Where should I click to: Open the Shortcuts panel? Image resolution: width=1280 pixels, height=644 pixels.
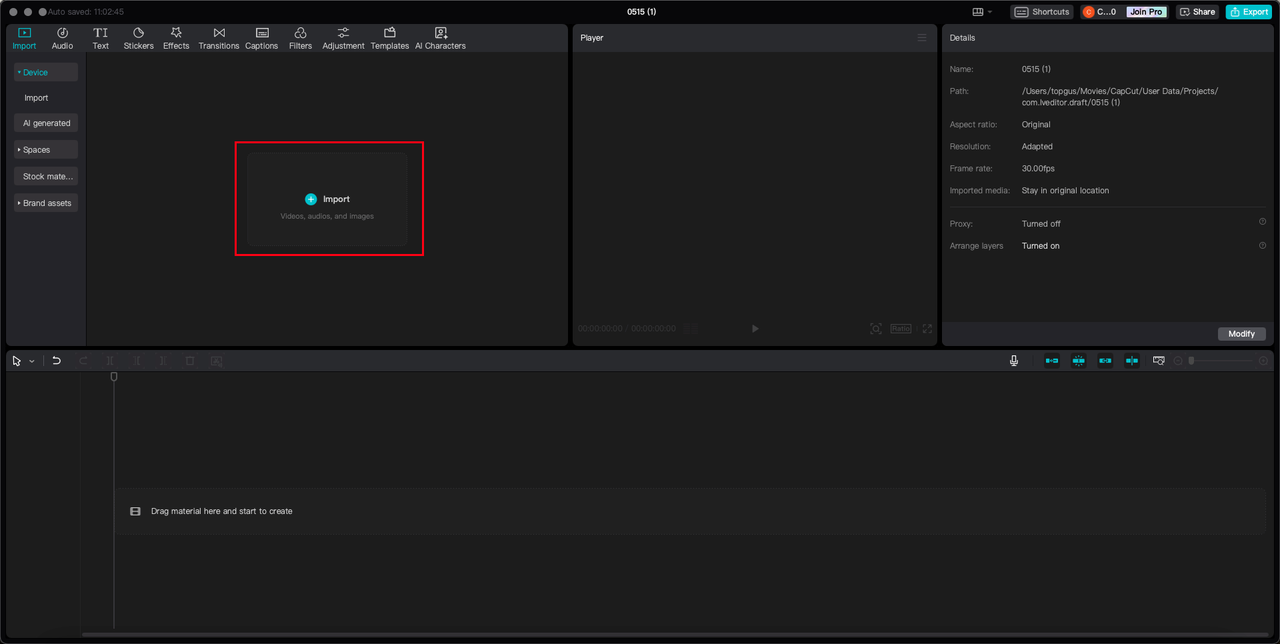1042,12
